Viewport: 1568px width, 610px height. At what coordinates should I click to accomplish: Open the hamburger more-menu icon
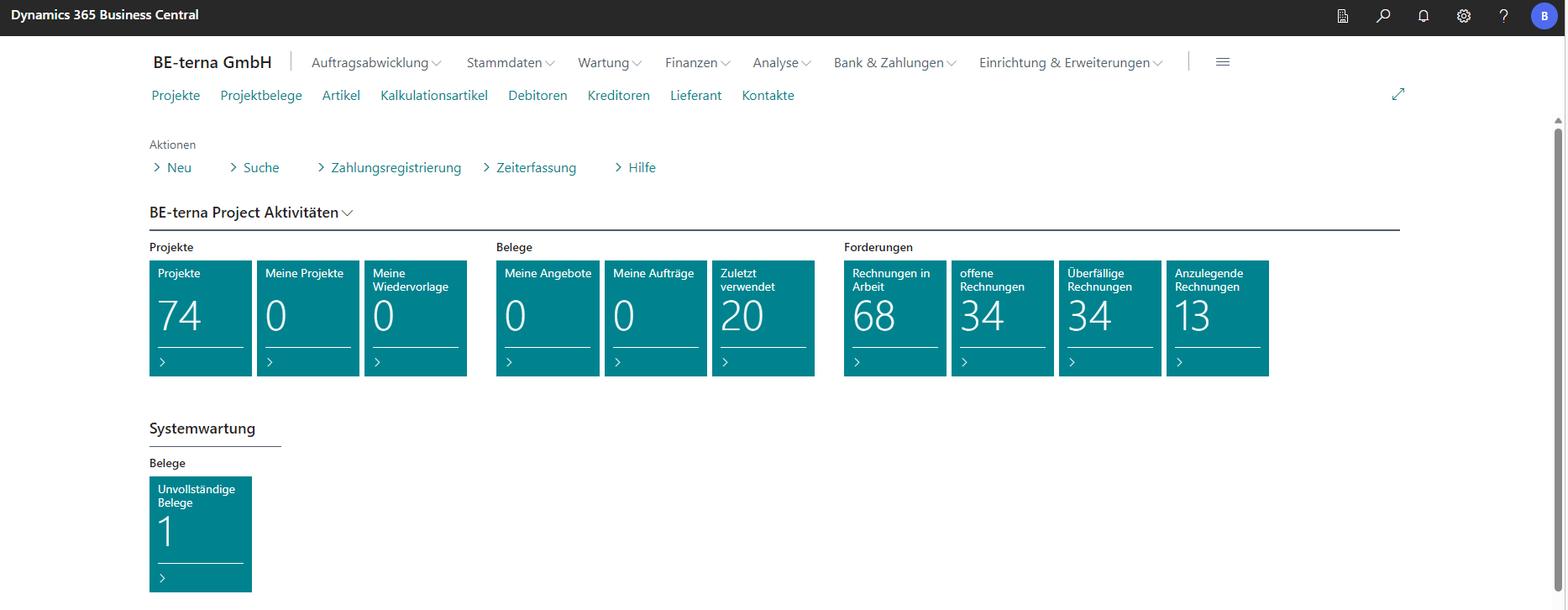click(x=1223, y=62)
